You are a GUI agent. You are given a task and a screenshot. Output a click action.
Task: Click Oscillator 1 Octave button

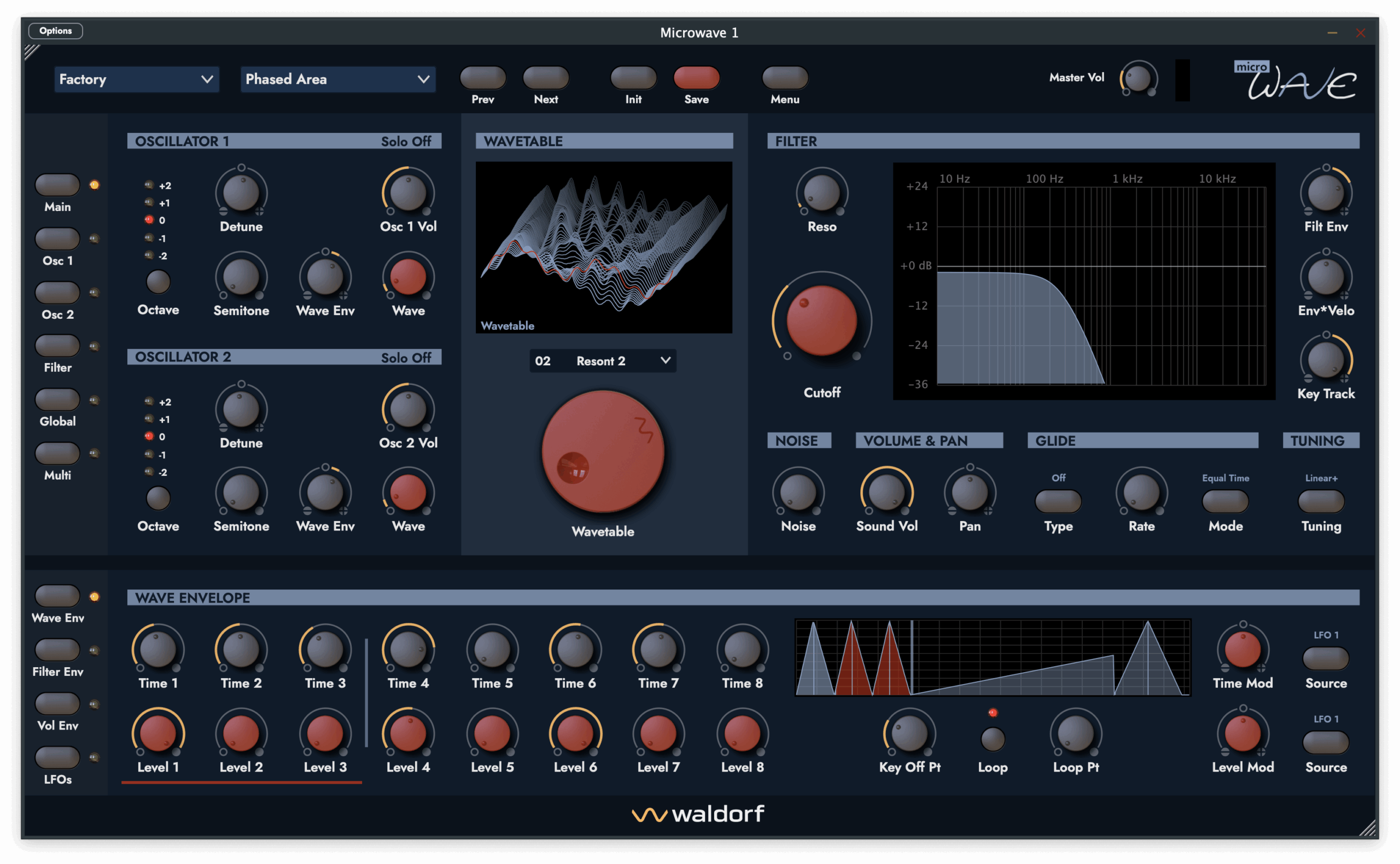click(157, 282)
